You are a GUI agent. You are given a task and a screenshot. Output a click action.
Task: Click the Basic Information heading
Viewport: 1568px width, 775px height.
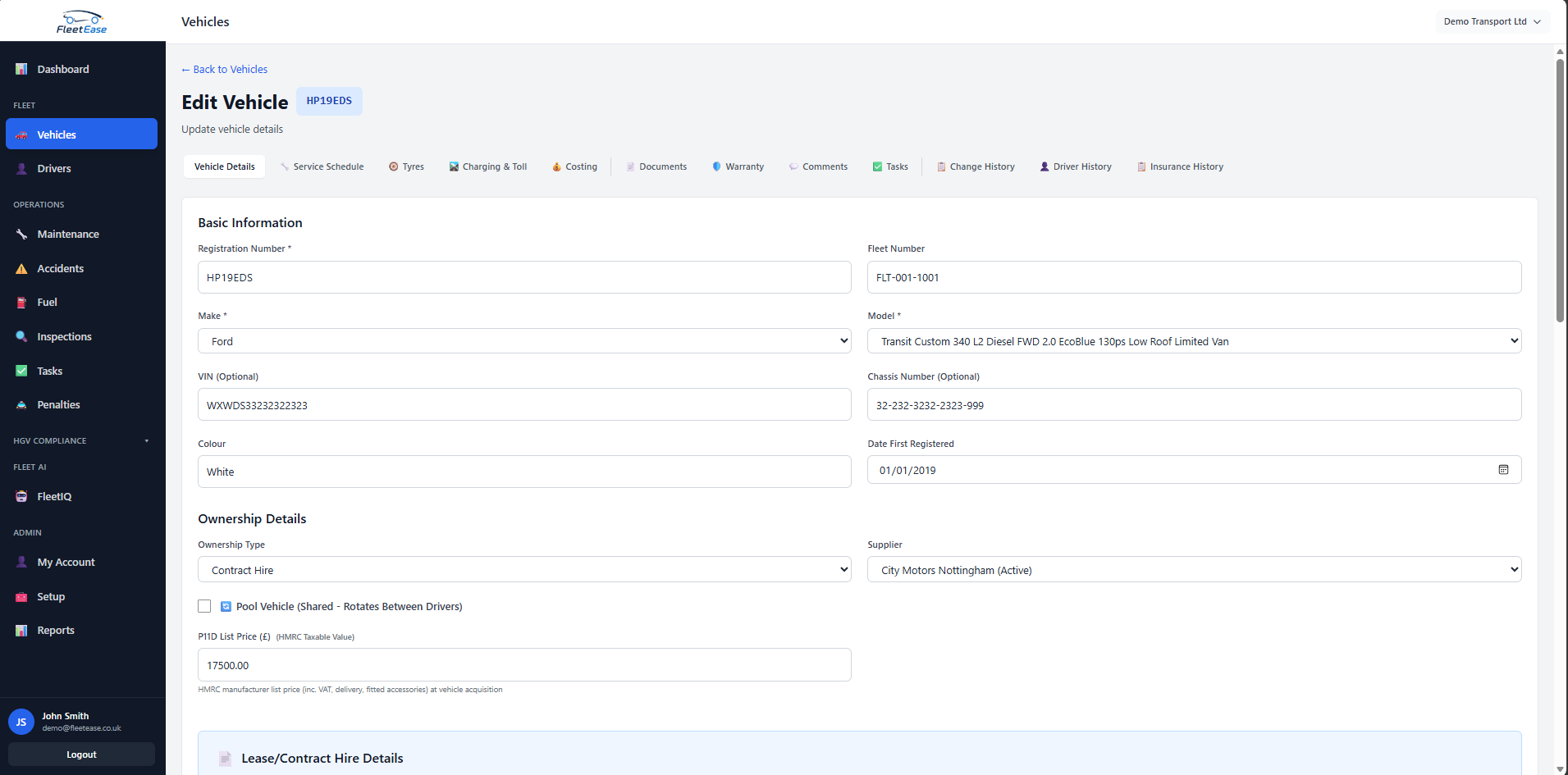[x=250, y=223]
